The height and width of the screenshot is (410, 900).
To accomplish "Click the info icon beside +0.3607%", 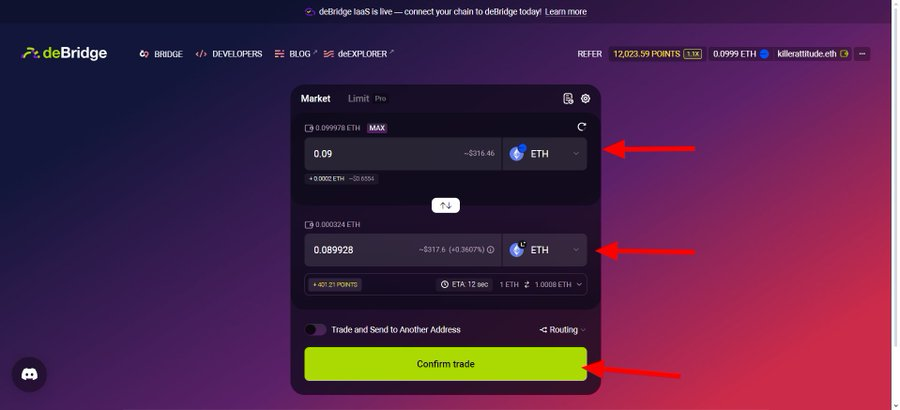I will pos(490,250).
